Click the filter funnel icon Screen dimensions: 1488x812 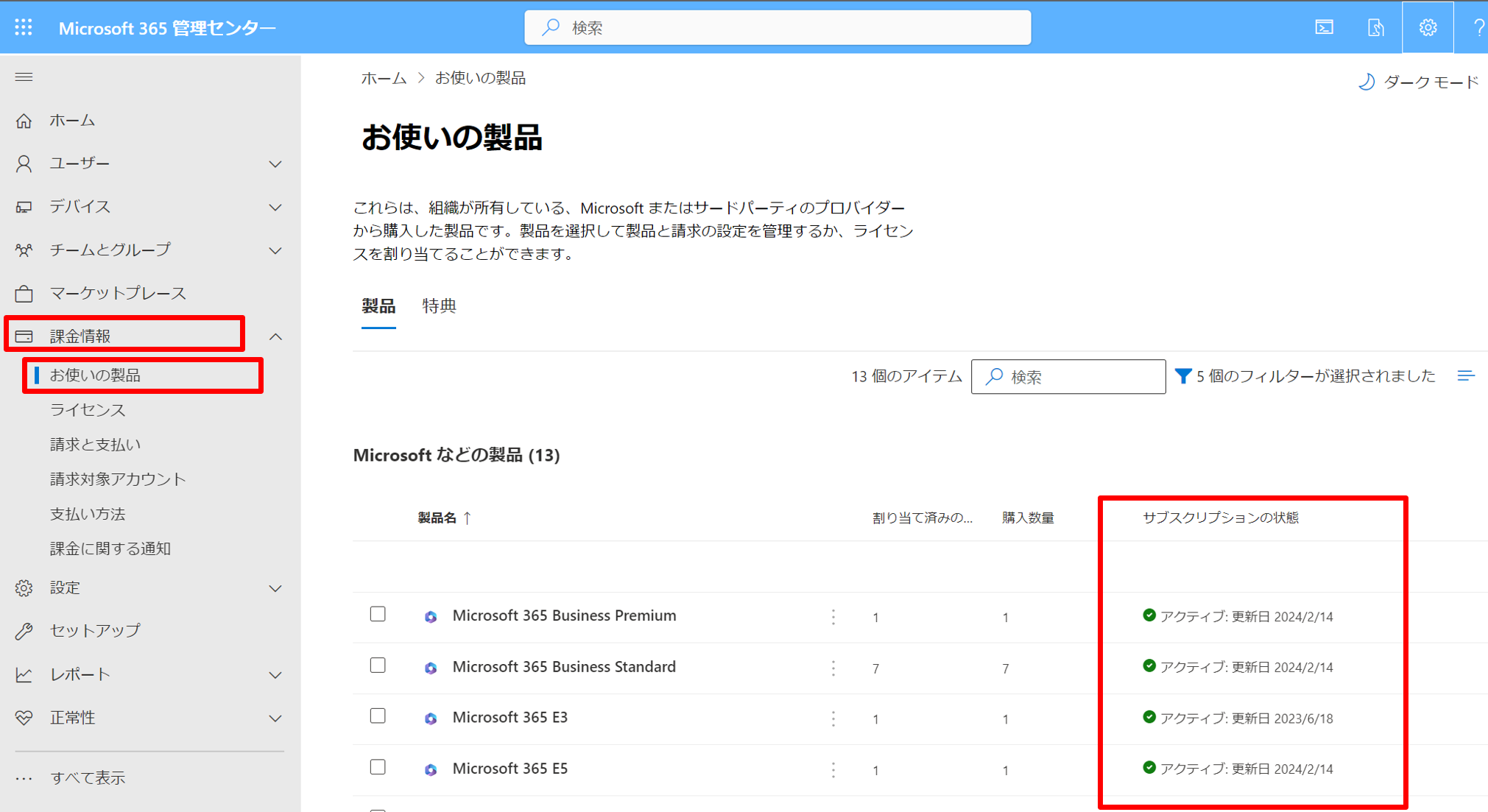point(1182,376)
